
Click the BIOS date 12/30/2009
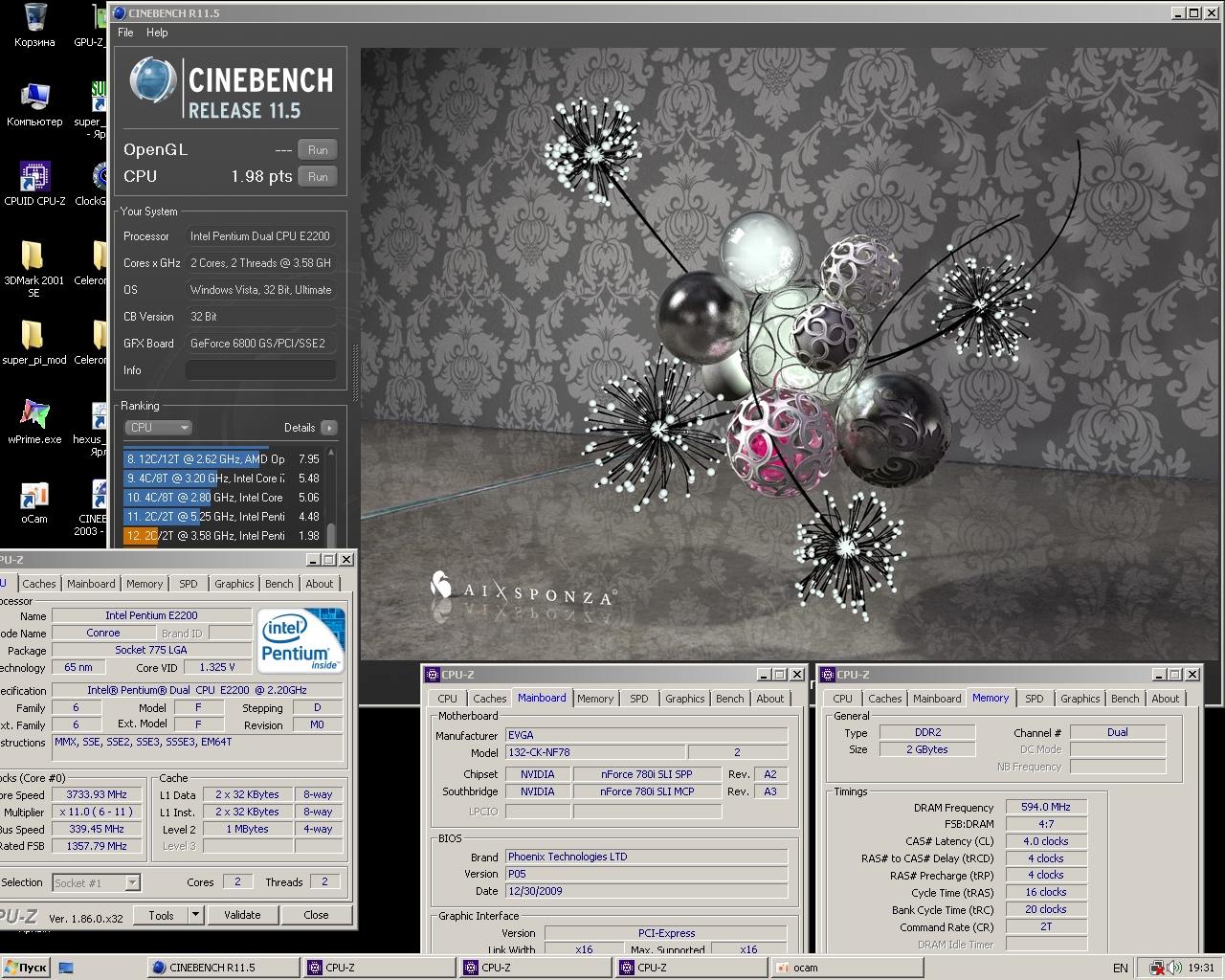point(646,891)
